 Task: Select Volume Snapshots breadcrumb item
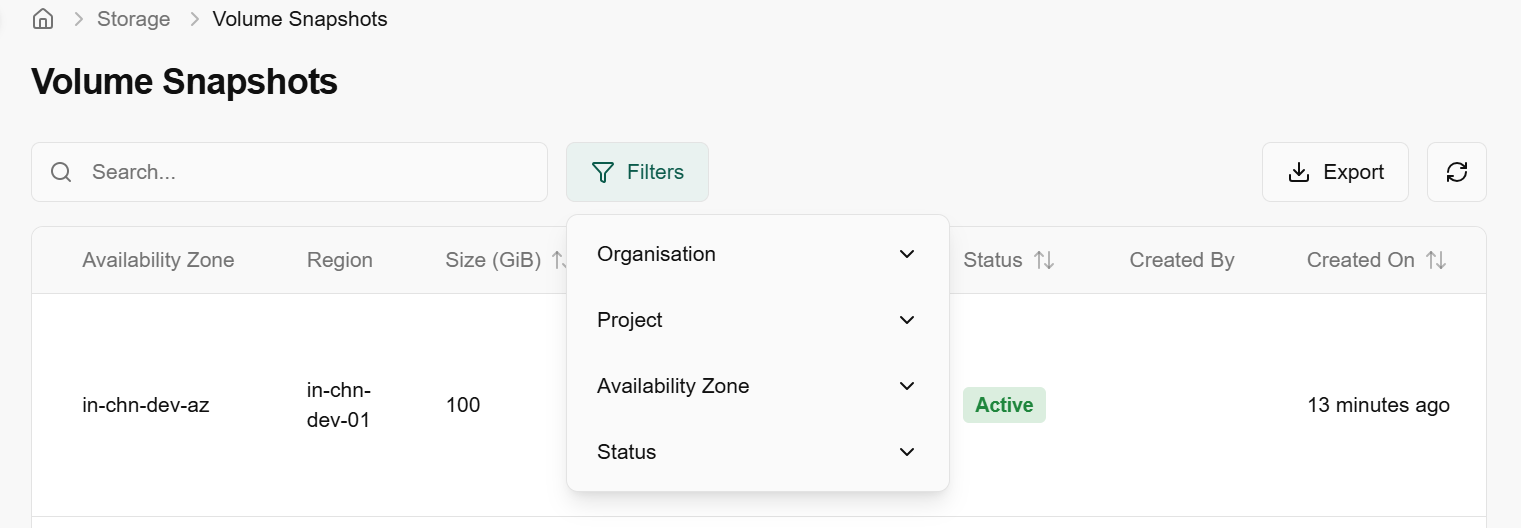pos(300,19)
